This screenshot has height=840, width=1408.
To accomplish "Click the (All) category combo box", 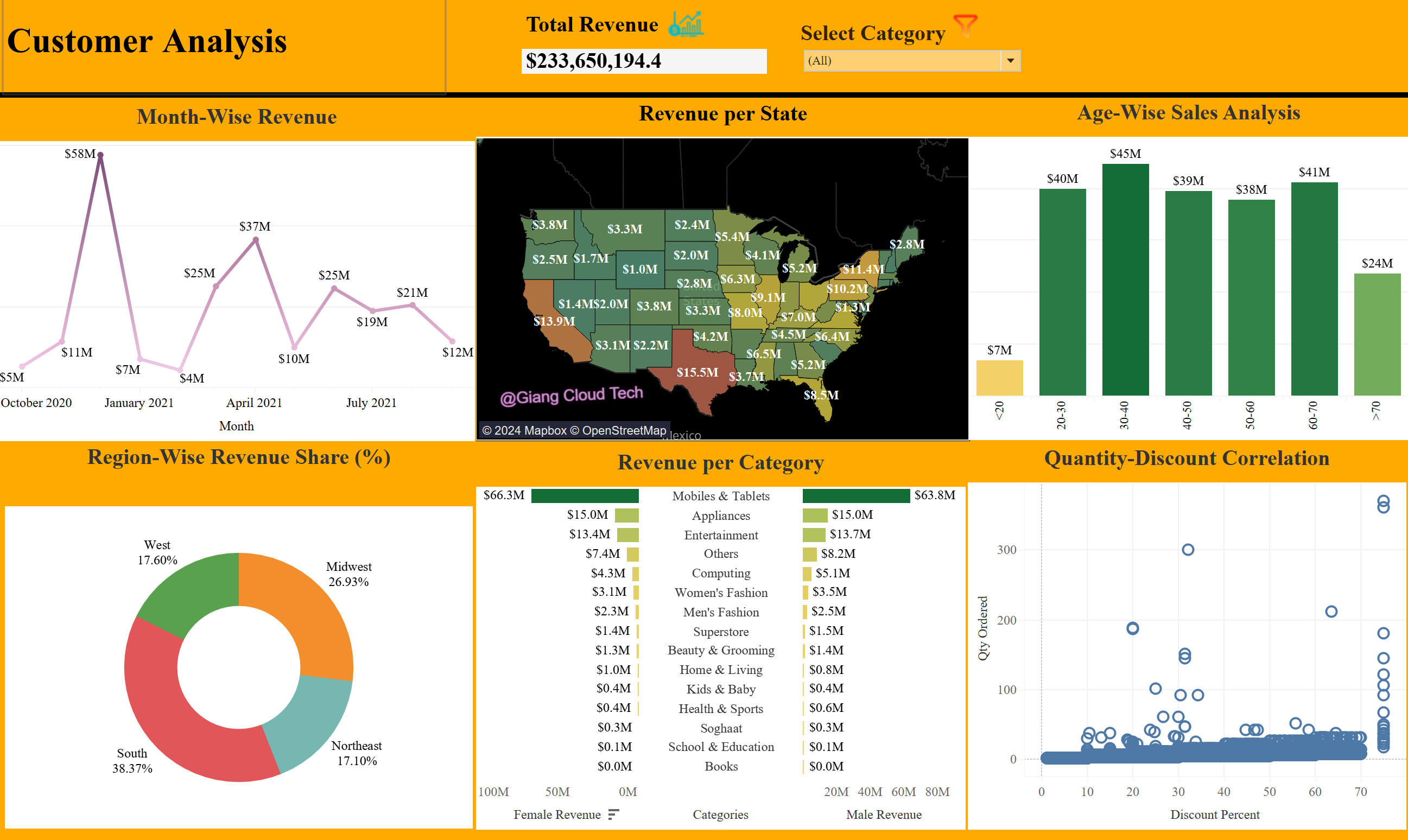I will pos(911,61).
